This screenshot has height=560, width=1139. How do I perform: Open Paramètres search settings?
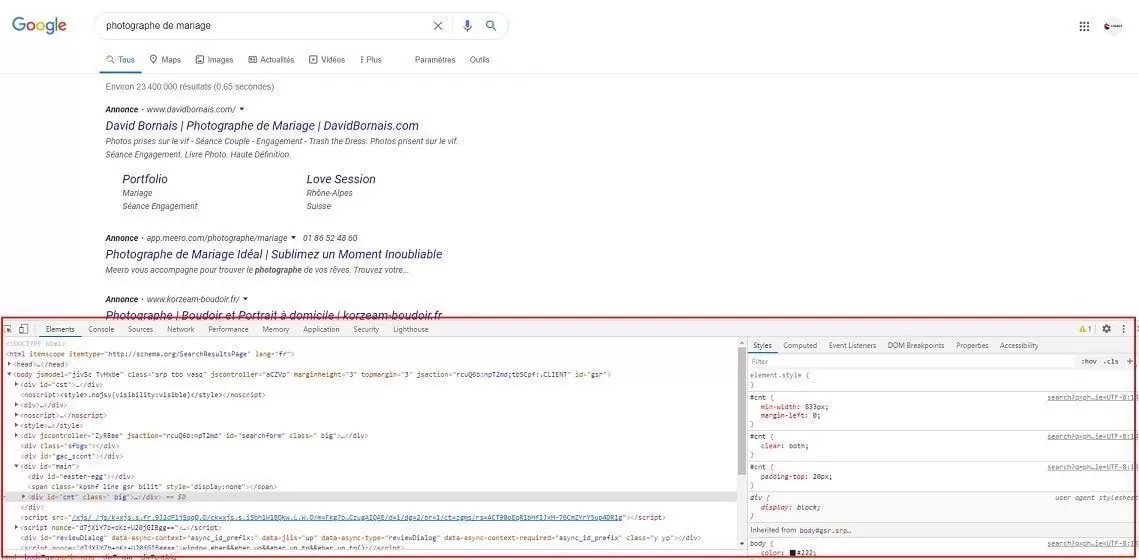(x=435, y=60)
